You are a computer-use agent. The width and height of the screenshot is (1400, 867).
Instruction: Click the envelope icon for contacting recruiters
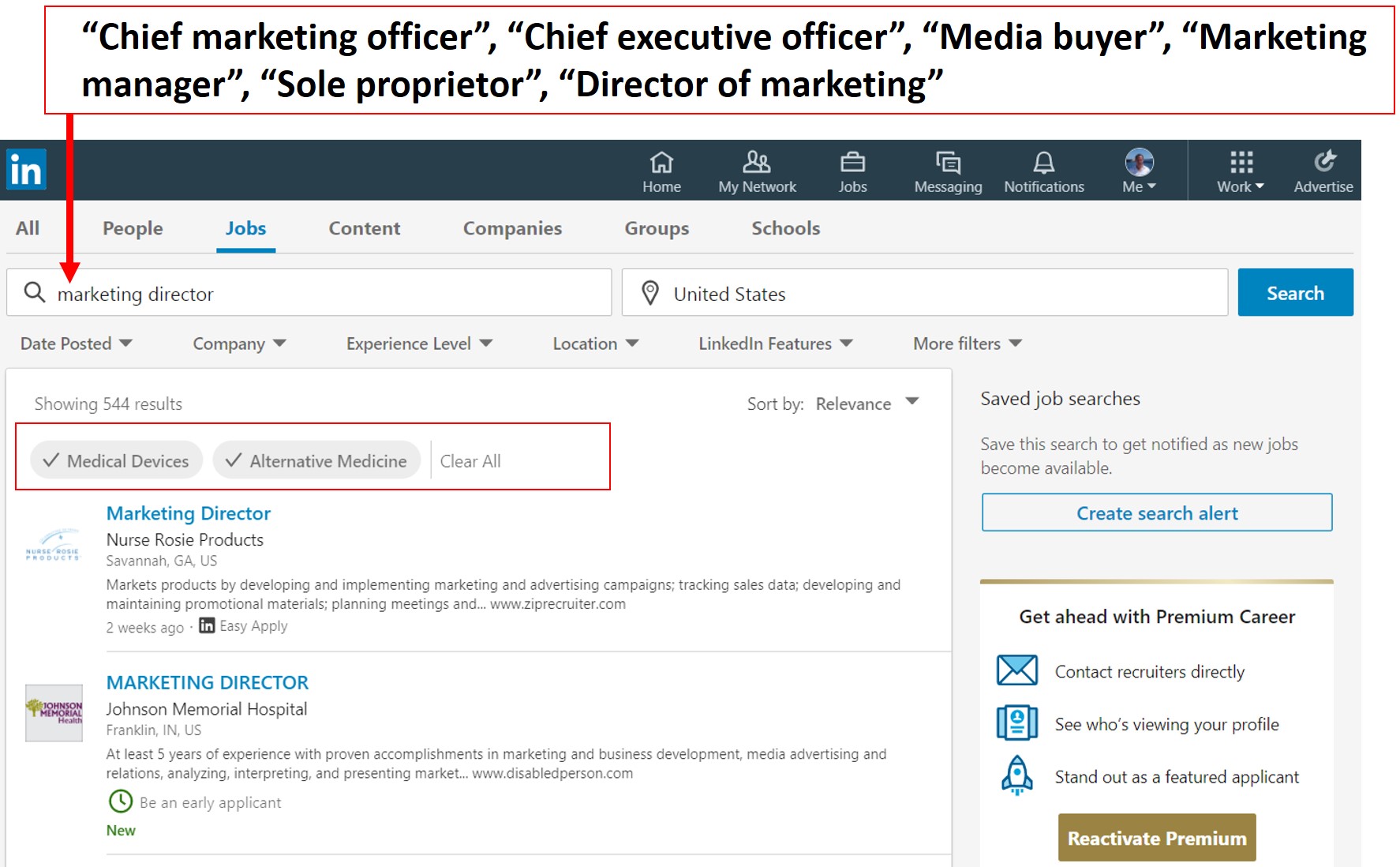[1016, 670]
